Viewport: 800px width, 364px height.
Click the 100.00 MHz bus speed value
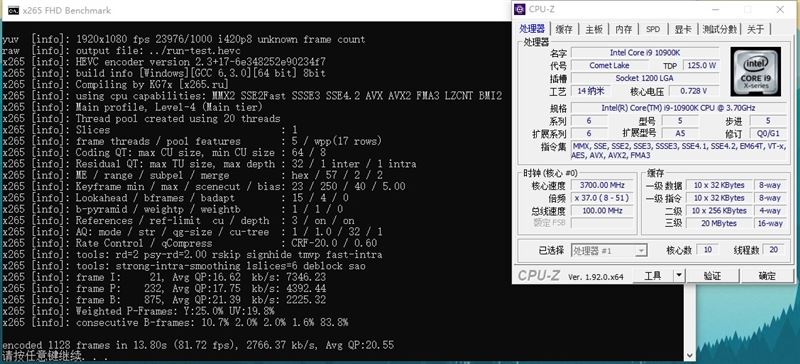[602, 211]
